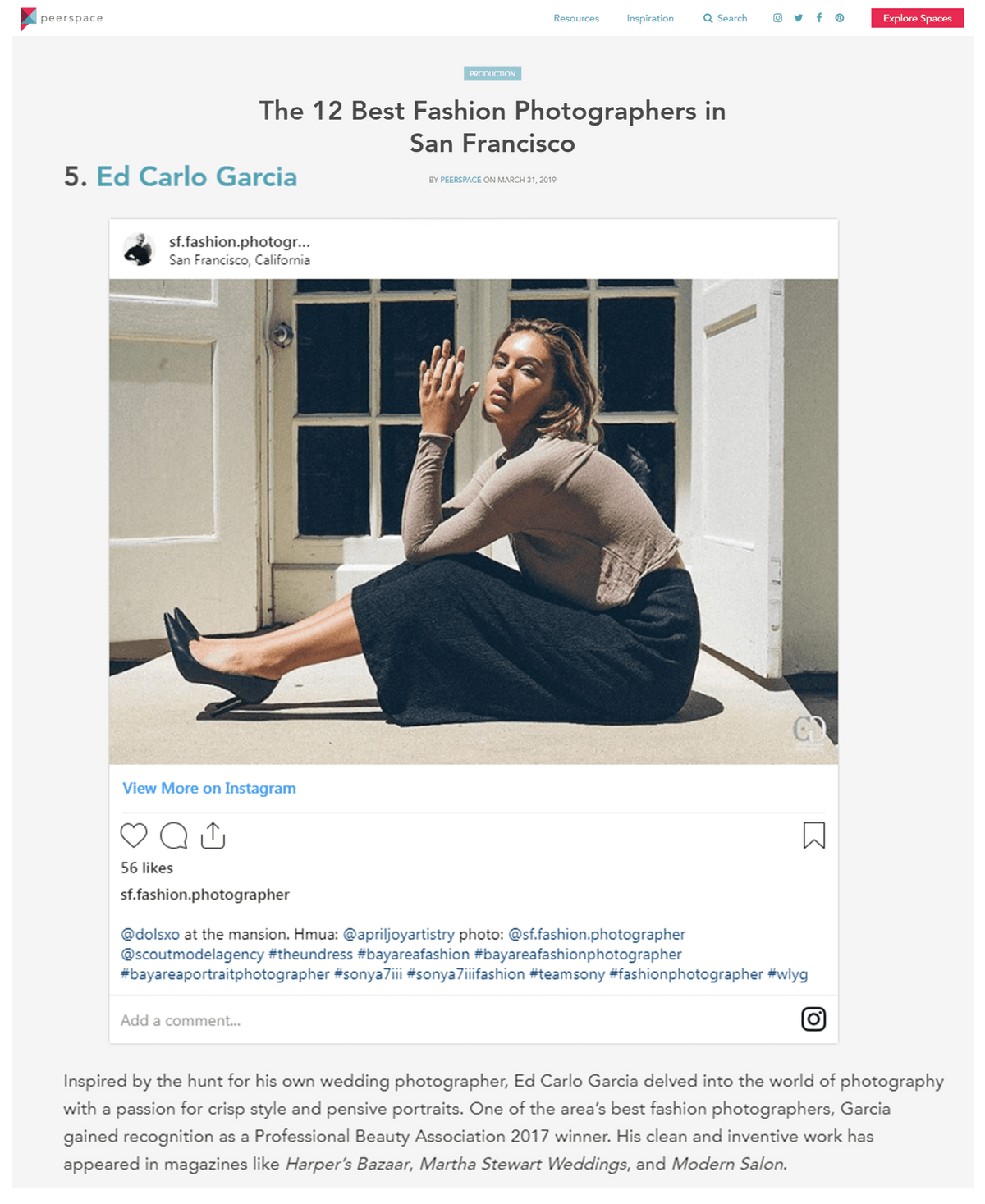This screenshot has height=1204, width=985.
Task: Click the share upload icon
Action: coord(213,835)
